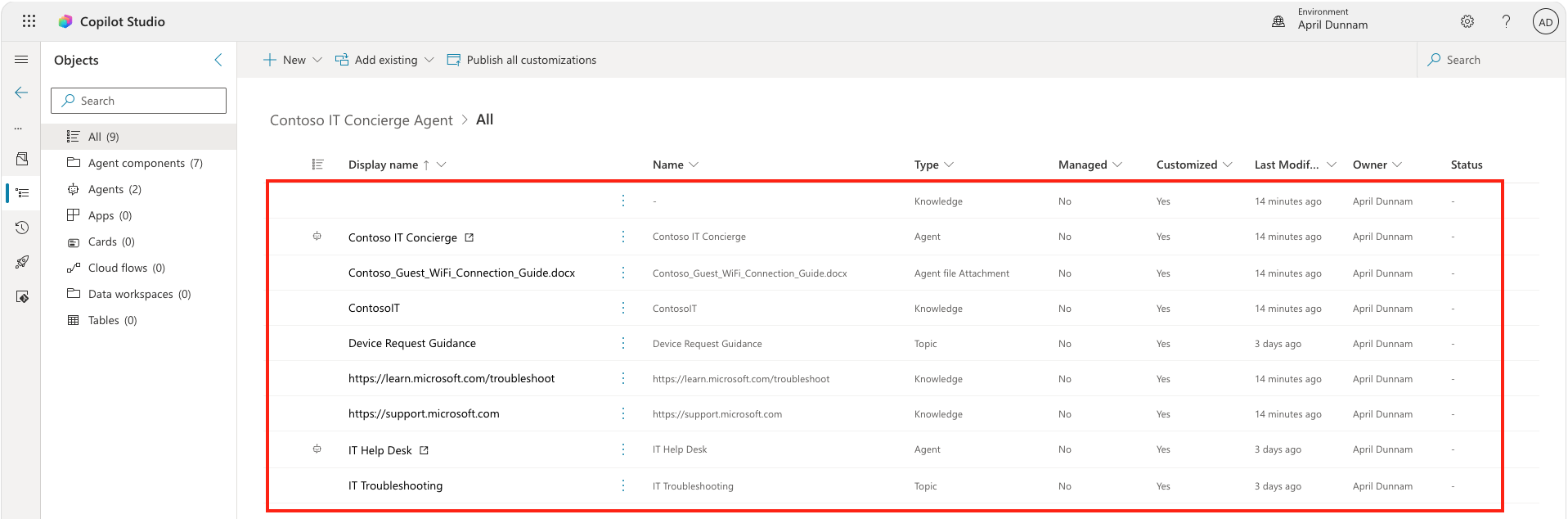
Task: Select Data workspaces (0)
Action: [139, 294]
